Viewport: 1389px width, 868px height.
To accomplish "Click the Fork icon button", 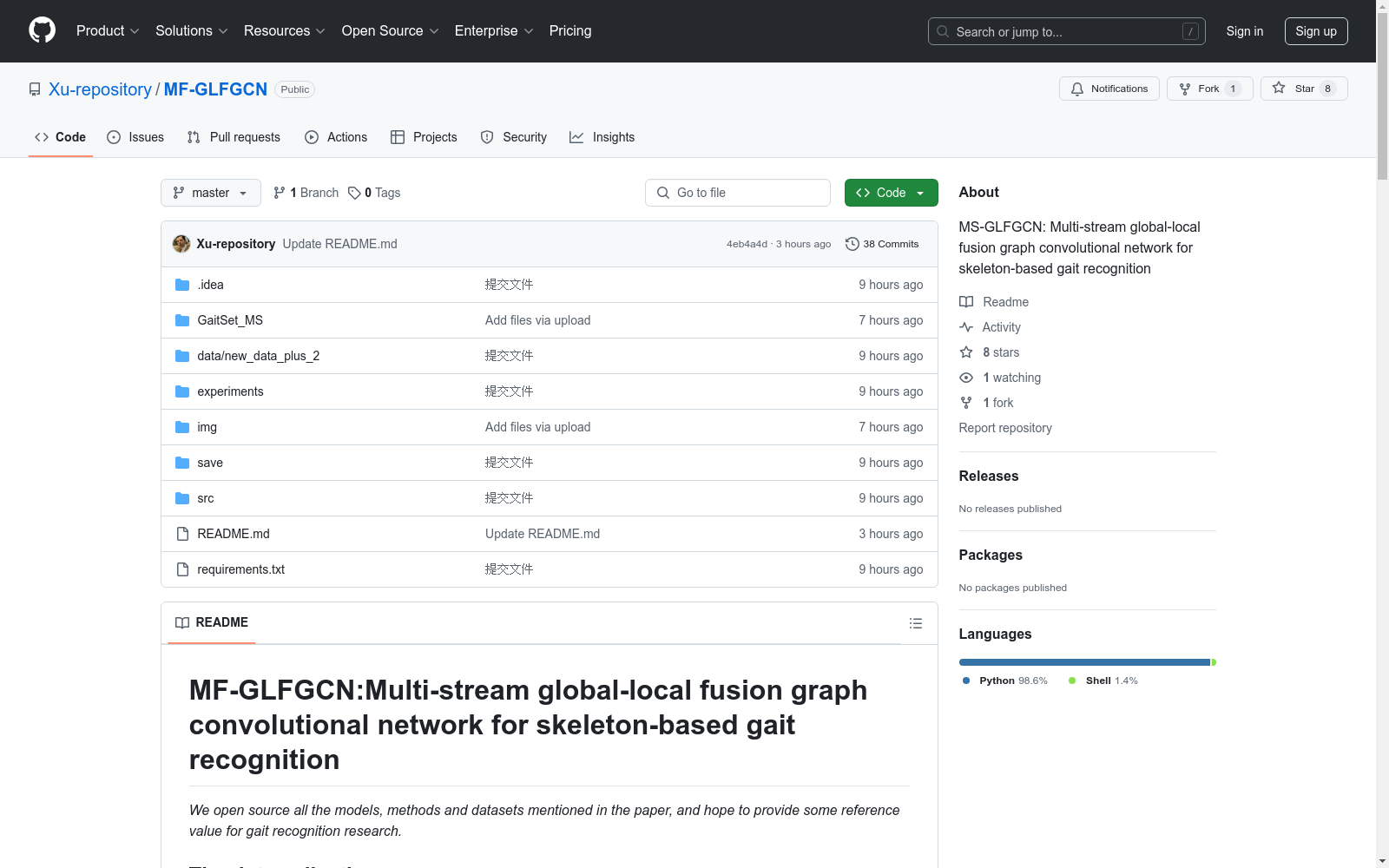I will (1185, 89).
